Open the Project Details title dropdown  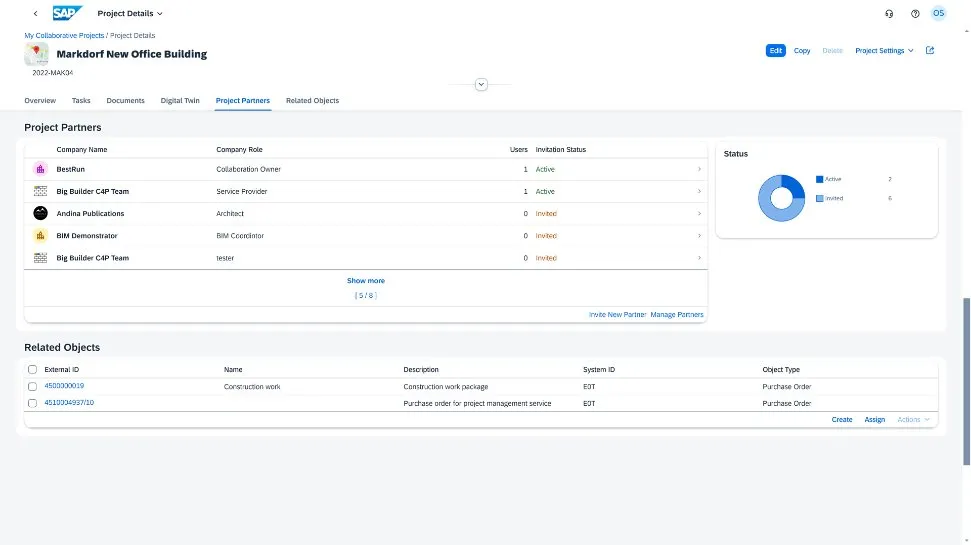[x=129, y=13]
